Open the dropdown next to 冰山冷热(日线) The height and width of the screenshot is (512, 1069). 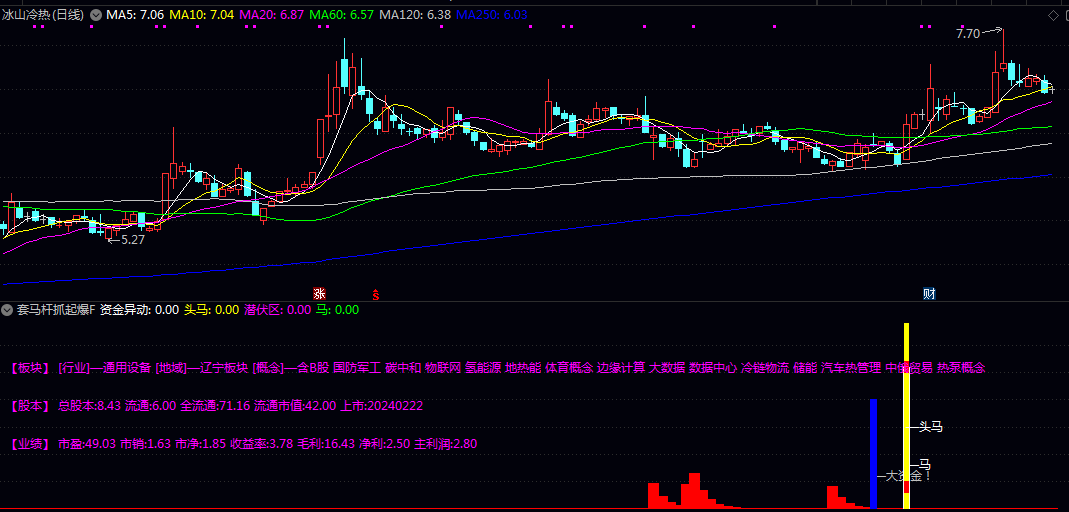95,15
